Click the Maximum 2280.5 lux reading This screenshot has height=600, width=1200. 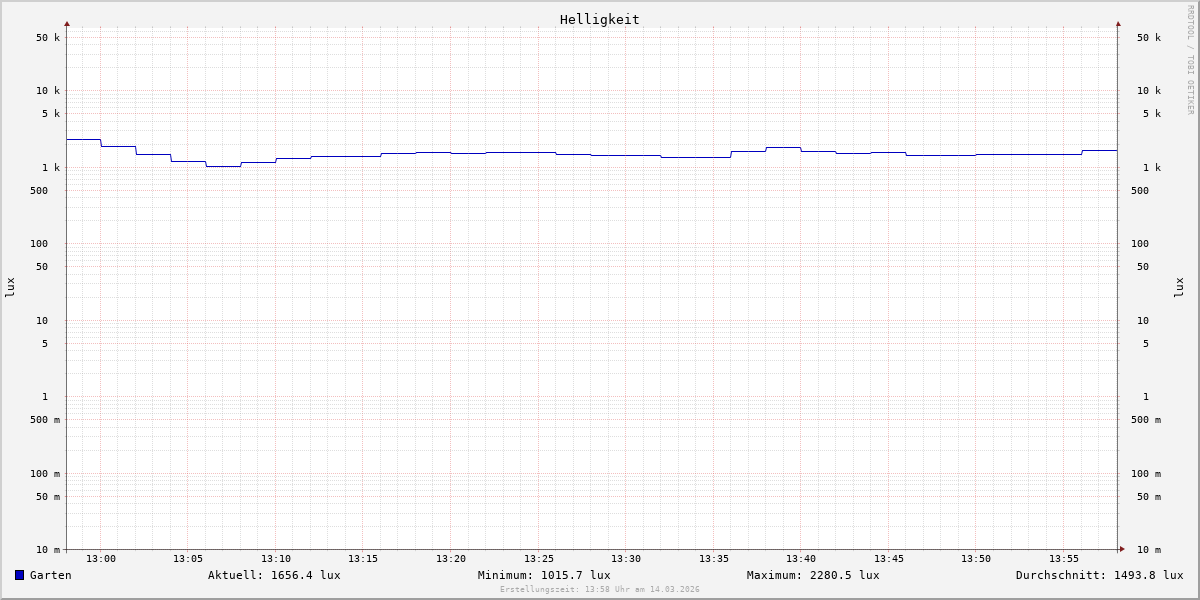point(813,575)
